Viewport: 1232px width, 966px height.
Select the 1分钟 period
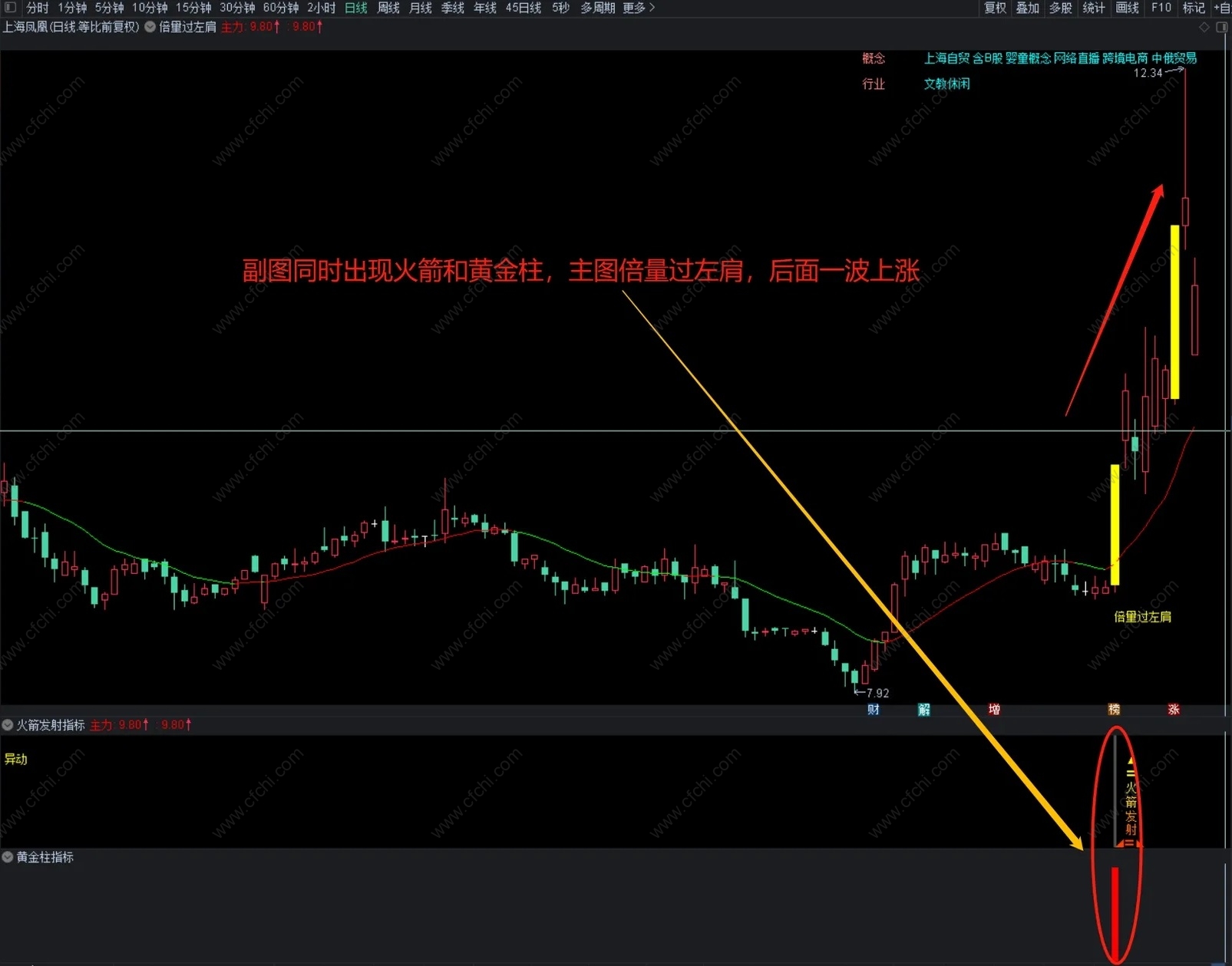click(x=72, y=8)
